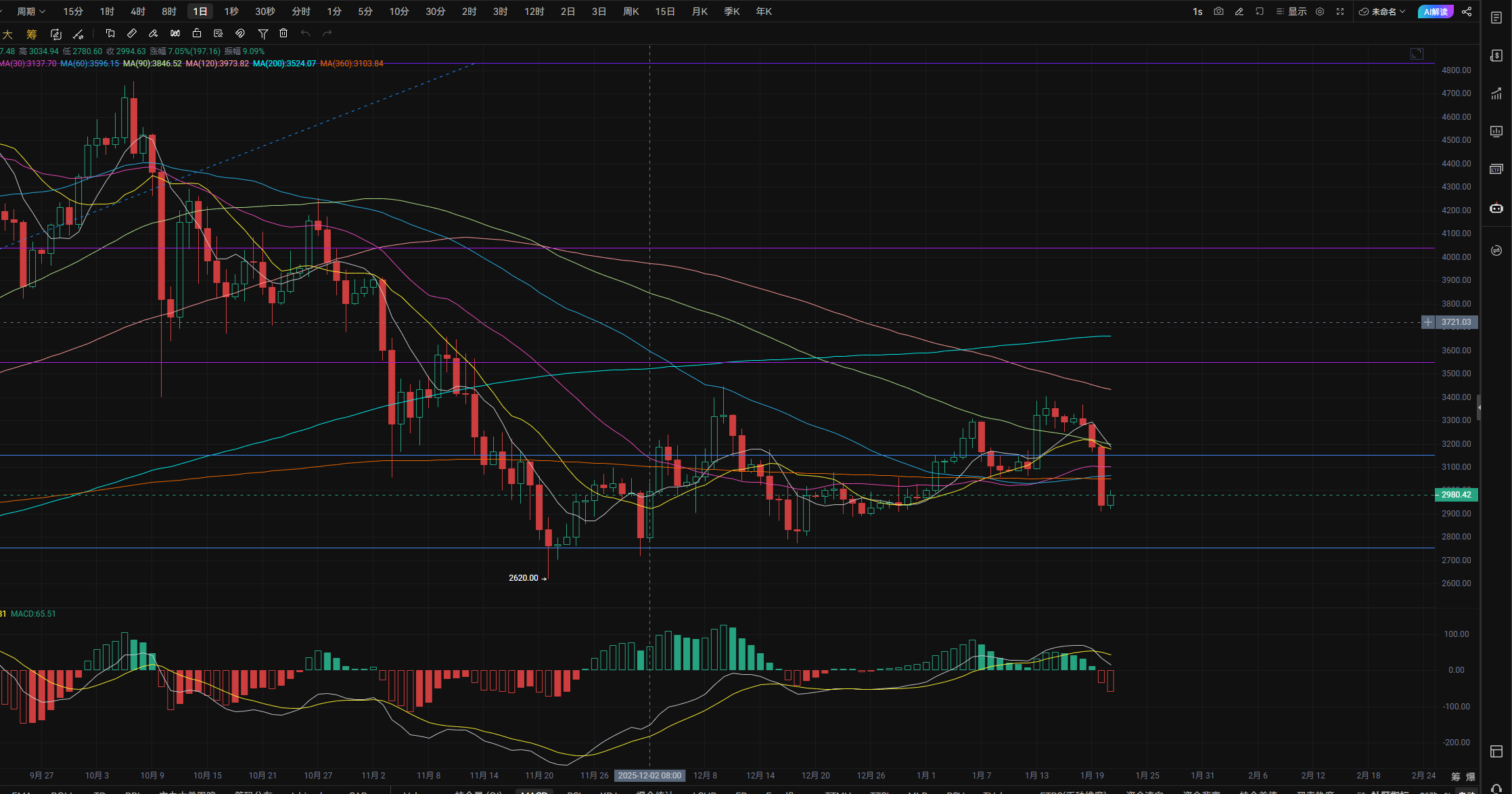The image size is (1512, 794).
Task: Click the 3721.03 price axis plus marker
Action: click(x=1428, y=322)
